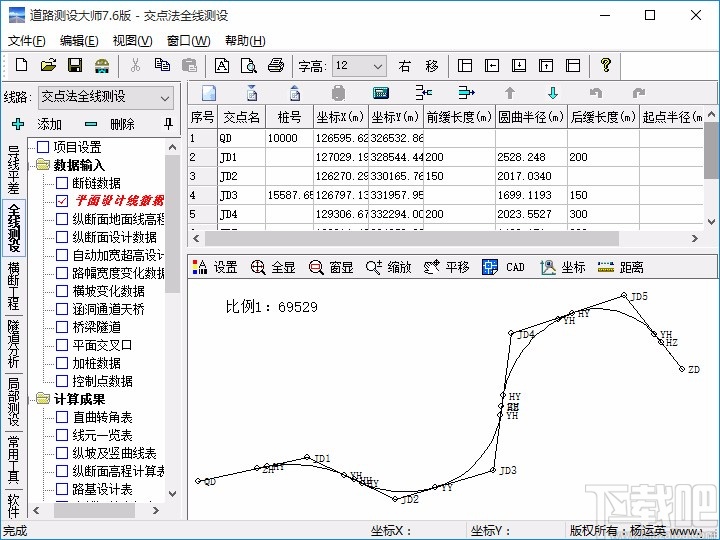Screen dimensions: 720x540
Task: Save with the floppy disk icon
Action: (x=75, y=65)
